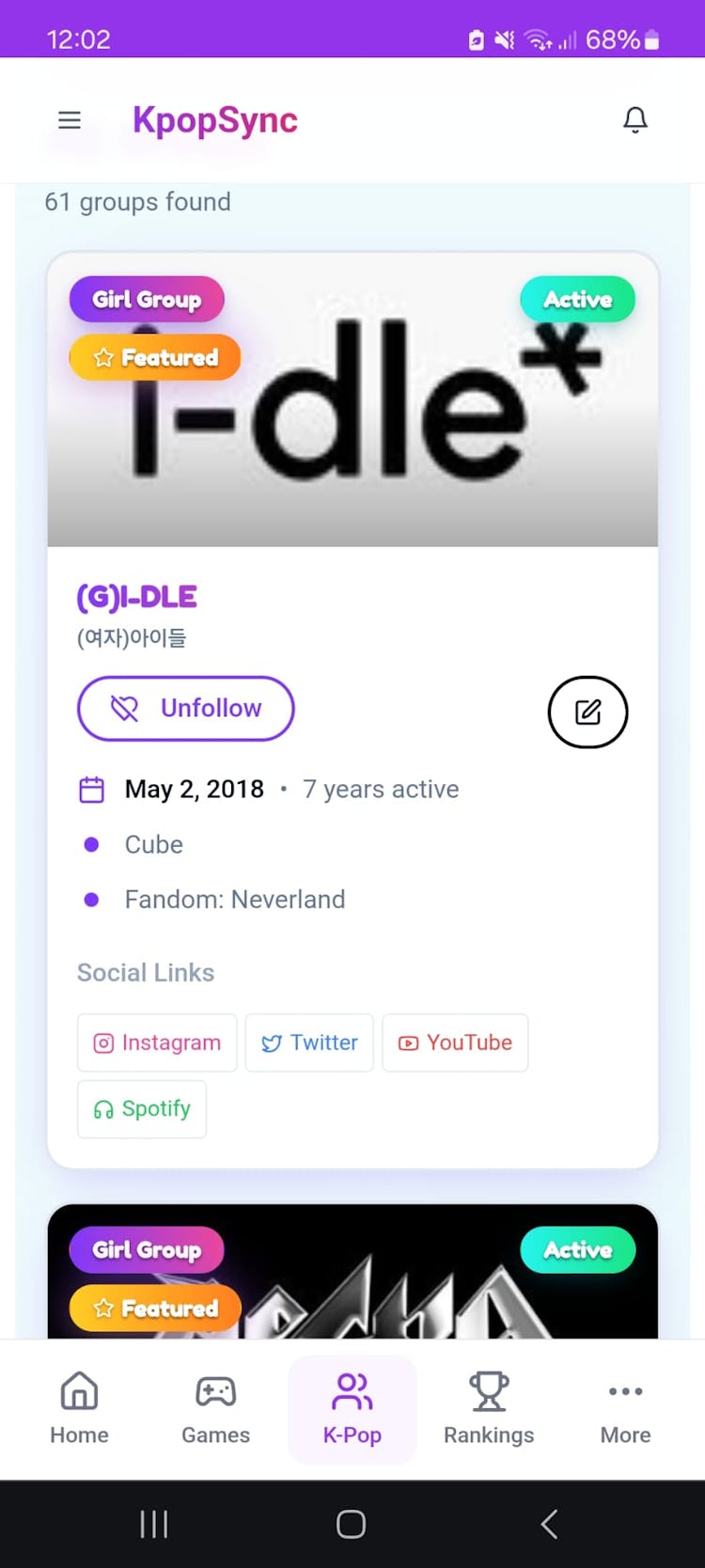Tap the (G)I-DLE group name
Image resolution: width=705 pixels, height=1568 pixels.
pos(137,597)
